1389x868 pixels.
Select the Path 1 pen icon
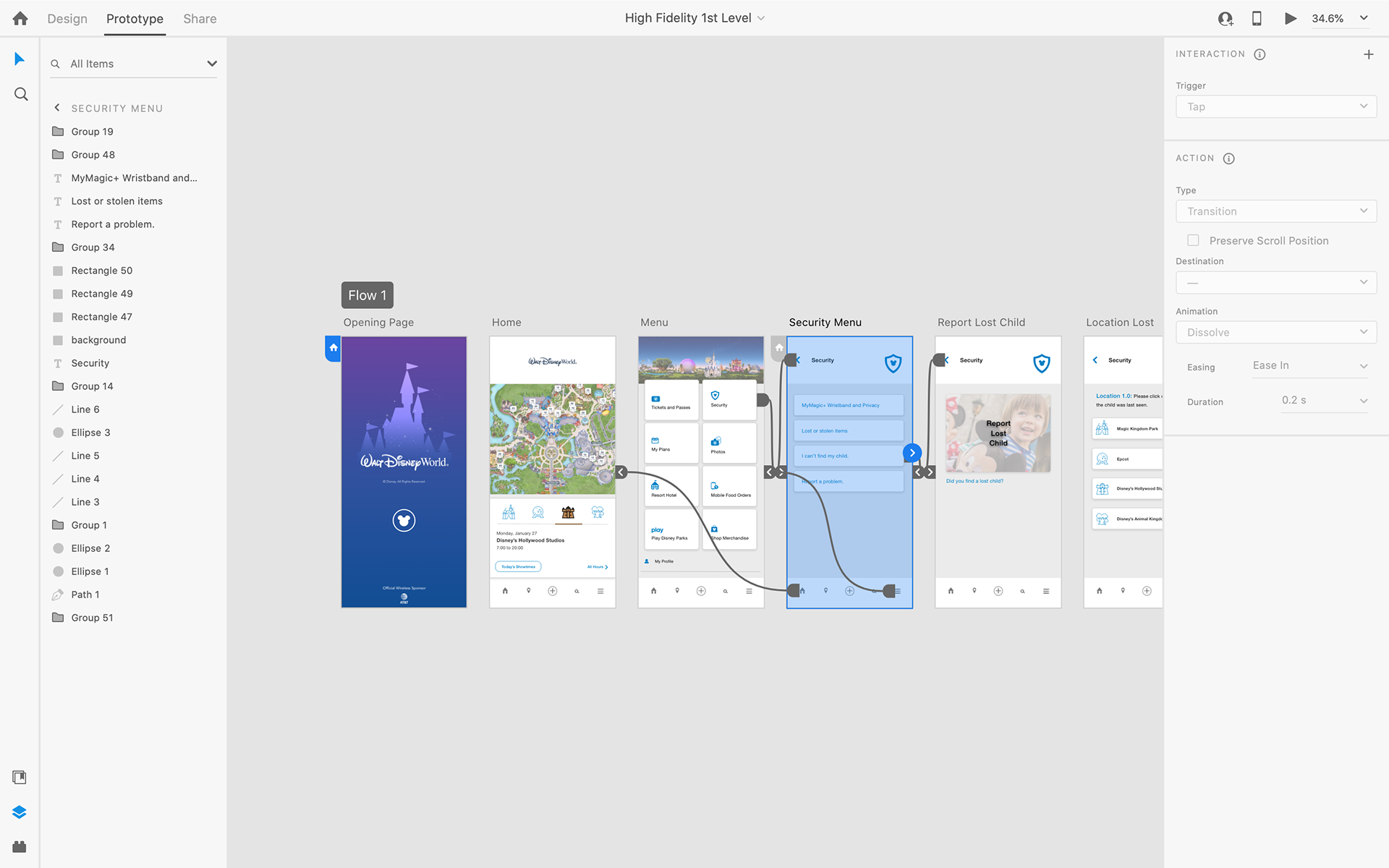58,595
